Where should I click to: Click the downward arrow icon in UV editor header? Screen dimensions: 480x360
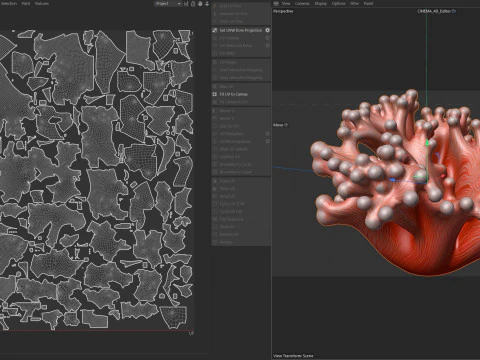pos(207,4)
